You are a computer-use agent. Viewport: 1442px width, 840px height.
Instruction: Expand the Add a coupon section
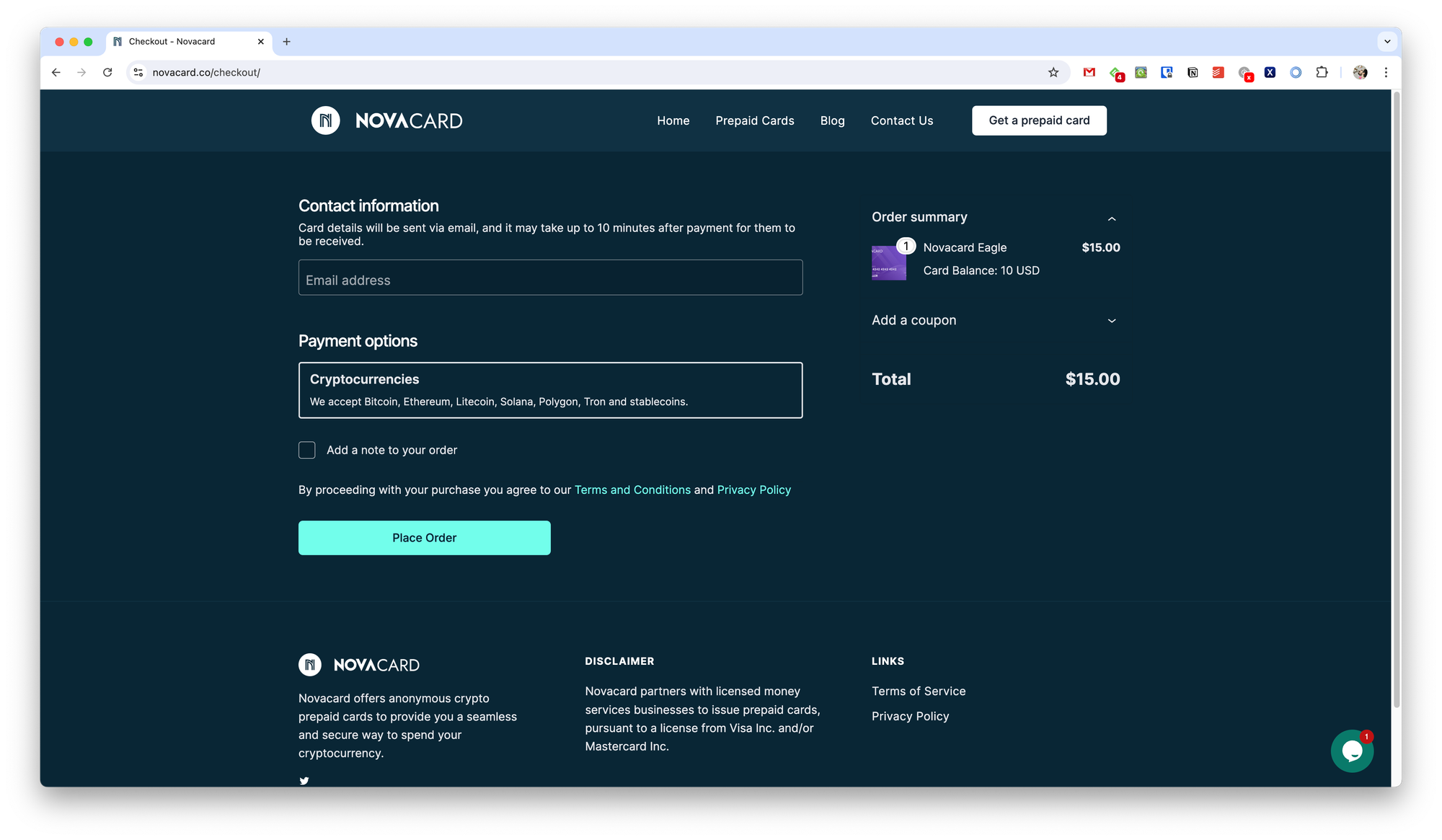pyautogui.click(x=1111, y=321)
